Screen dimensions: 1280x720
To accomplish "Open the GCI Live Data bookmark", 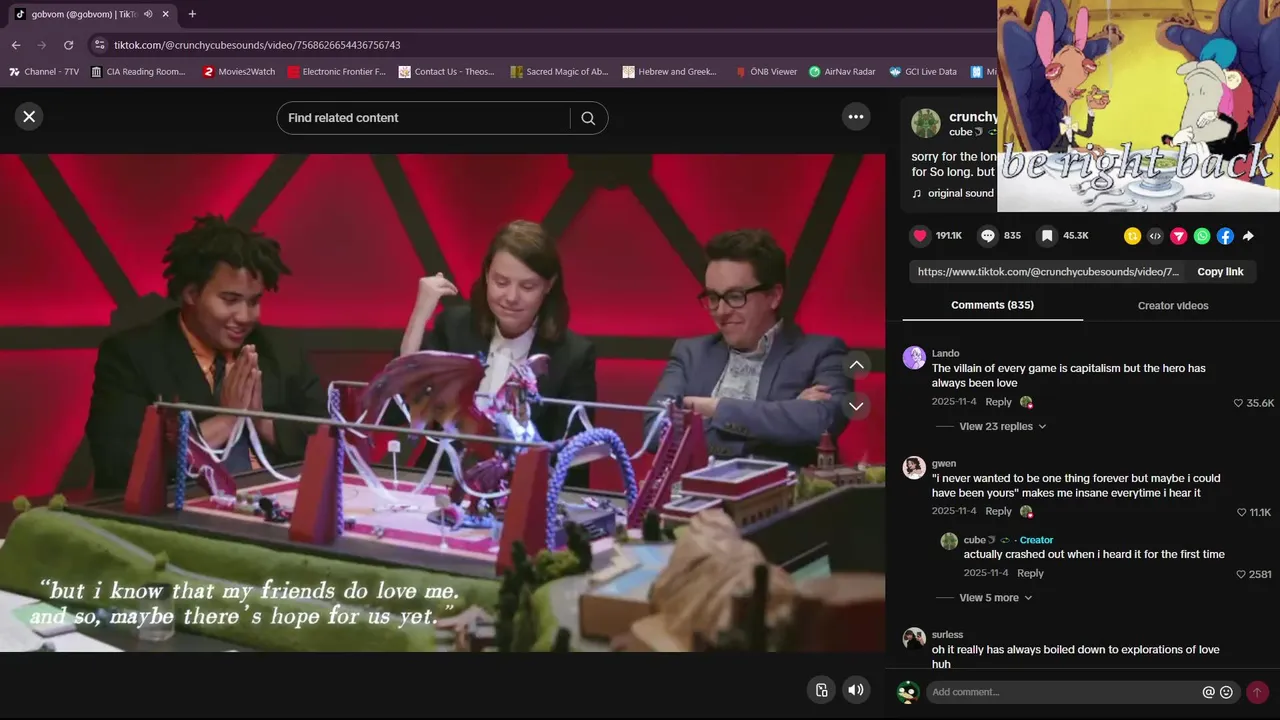I will 923,72.
